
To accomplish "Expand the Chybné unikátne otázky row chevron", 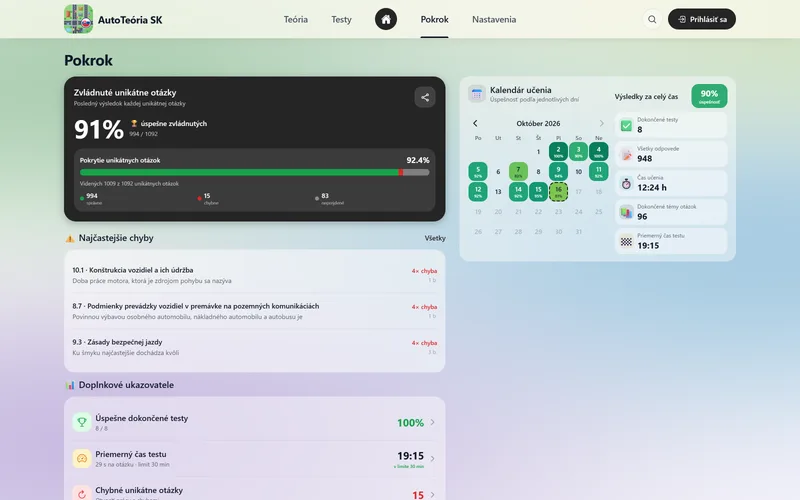I will coord(432,494).
